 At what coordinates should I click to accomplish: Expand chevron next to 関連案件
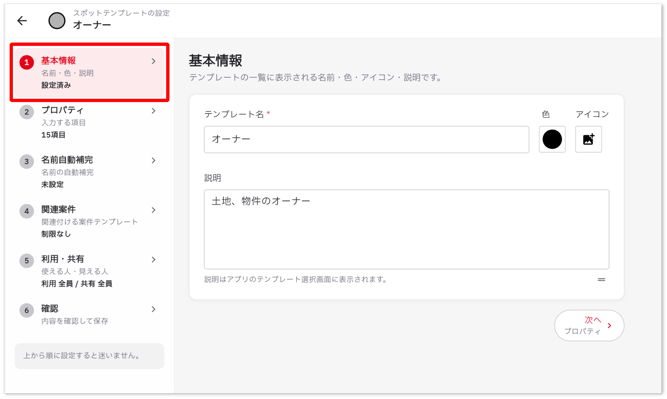(154, 210)
